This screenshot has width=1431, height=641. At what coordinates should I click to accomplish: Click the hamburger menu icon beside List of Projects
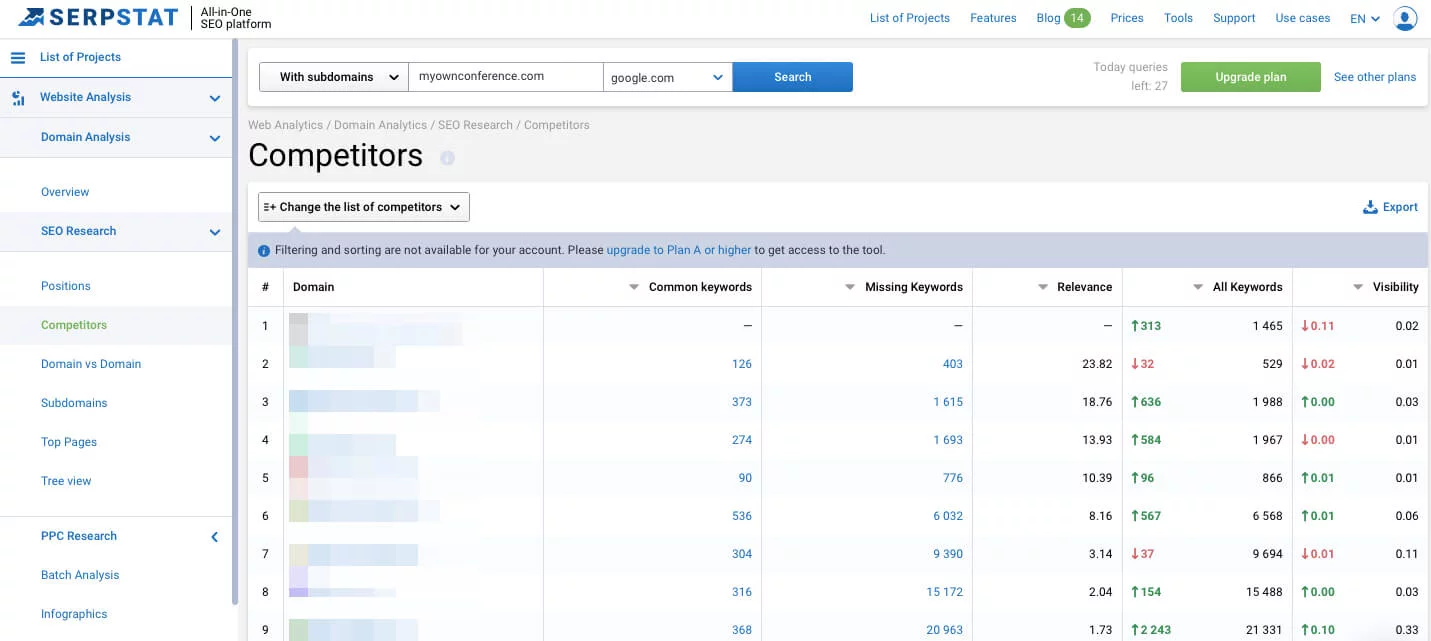(x=17, y=58)
